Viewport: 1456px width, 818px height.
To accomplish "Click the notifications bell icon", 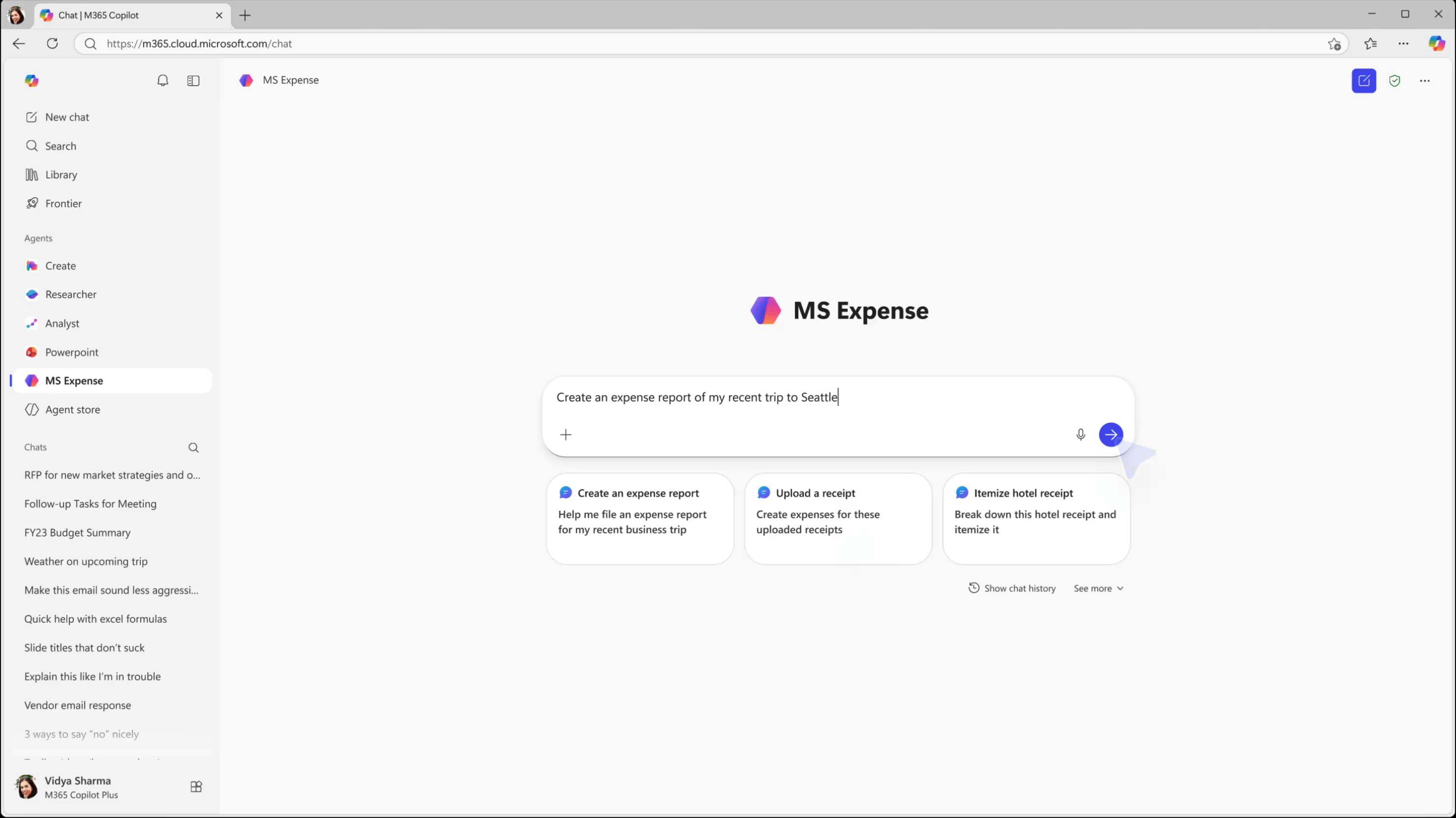I will click(x=163, y=81).
